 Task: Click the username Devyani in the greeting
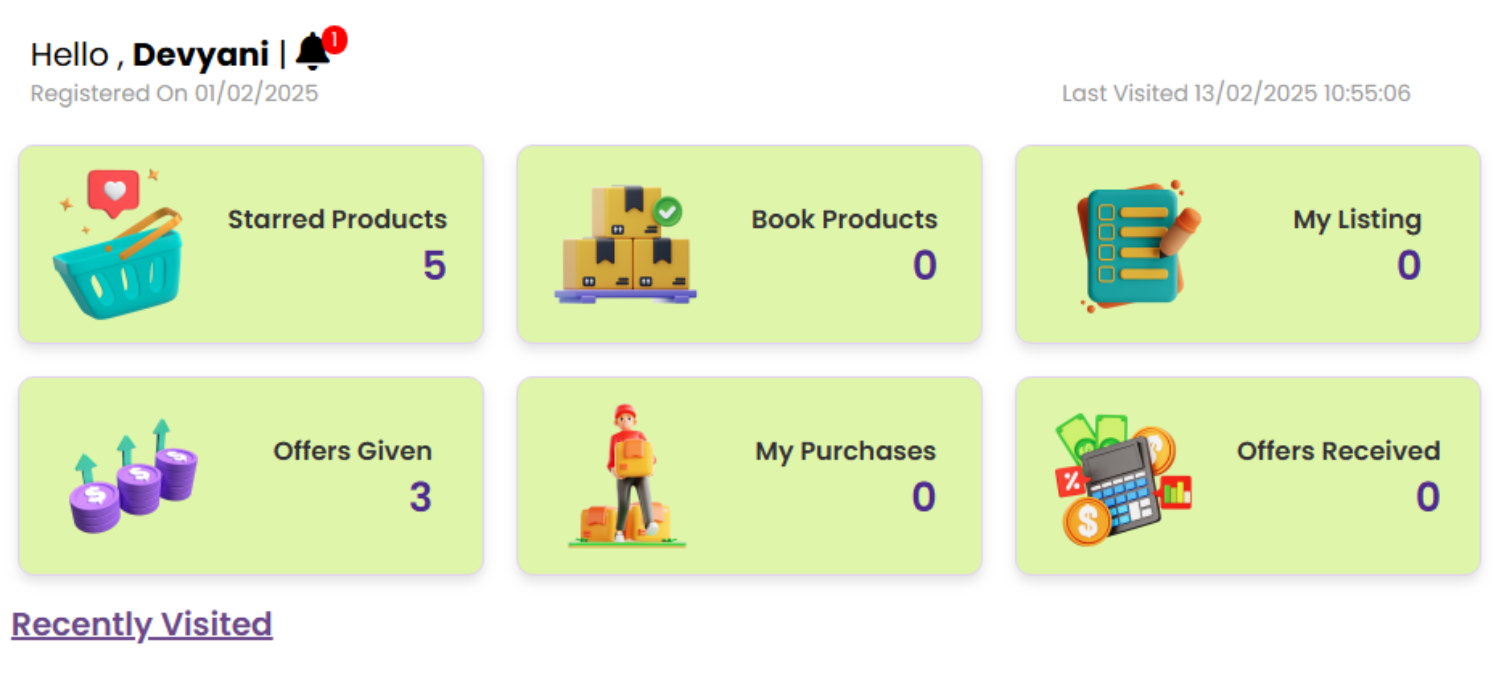pyautogui.click(x=201, y=54)
